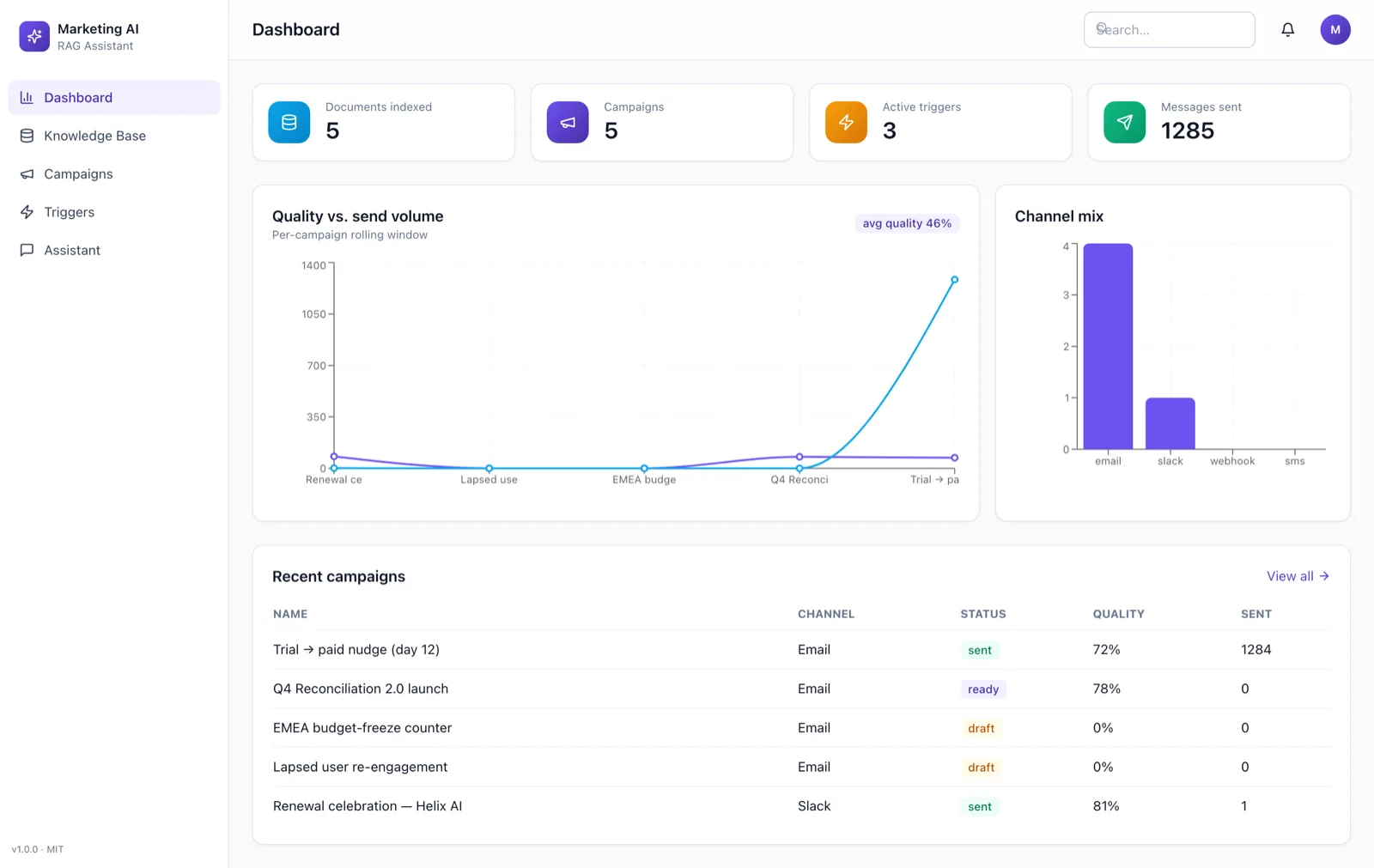Click the Q4 Reconci axis label

(x=799, y=480)
